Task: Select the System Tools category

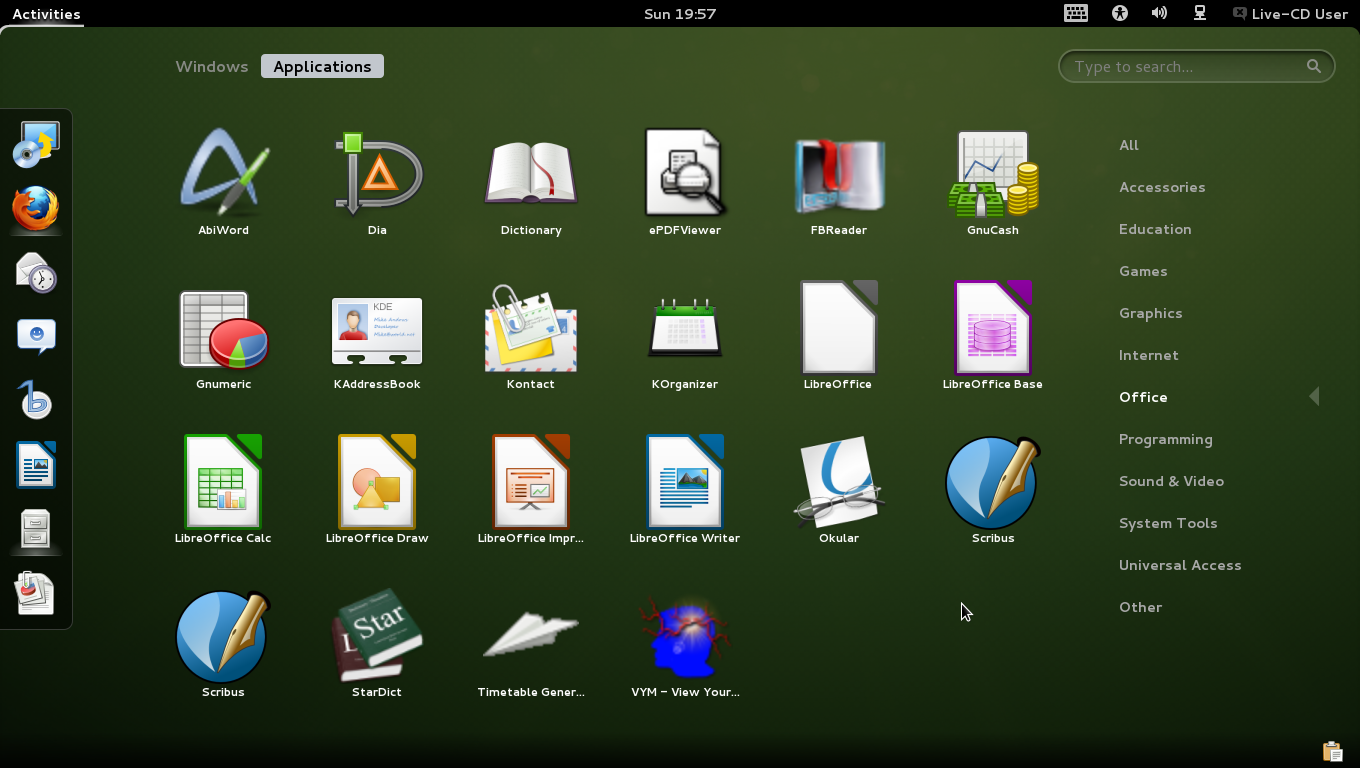Action: 1168,523
